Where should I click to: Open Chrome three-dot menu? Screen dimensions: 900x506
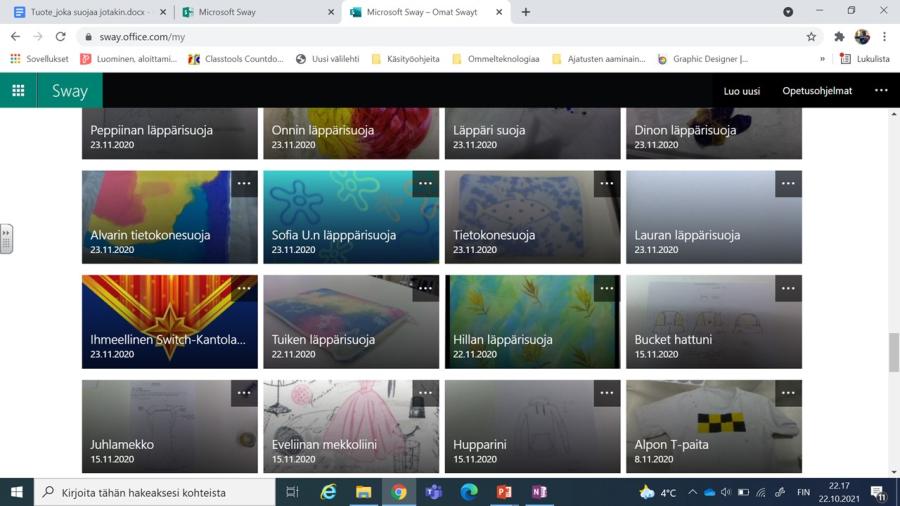pos(885,37)
